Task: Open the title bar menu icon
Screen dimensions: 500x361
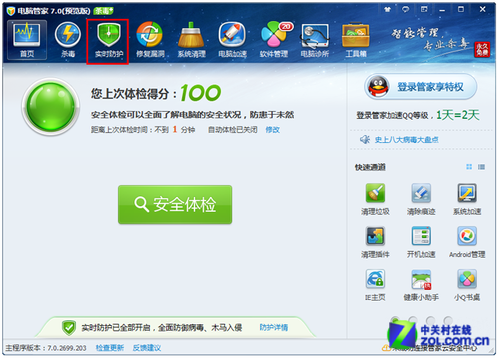Action: pos(424,10)
